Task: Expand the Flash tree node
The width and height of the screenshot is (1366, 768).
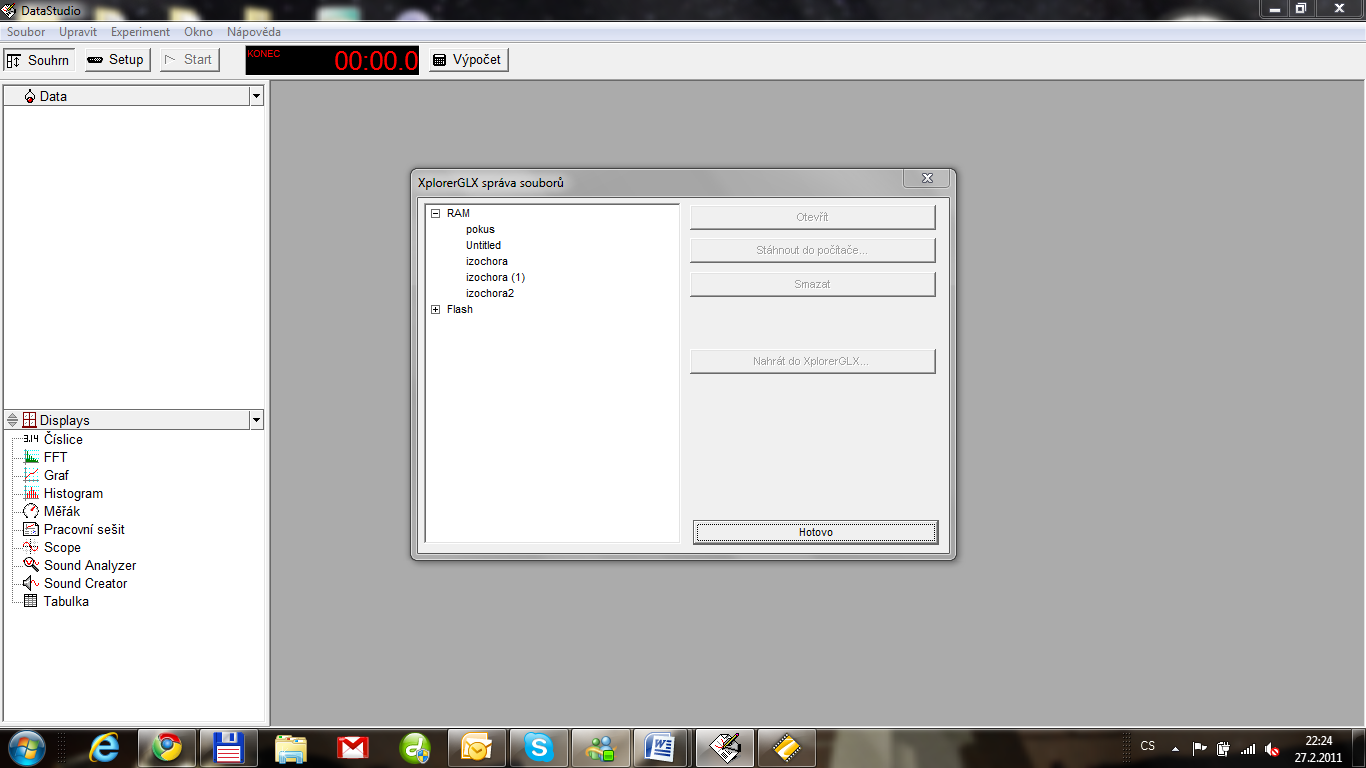Action: click(435, 309)
